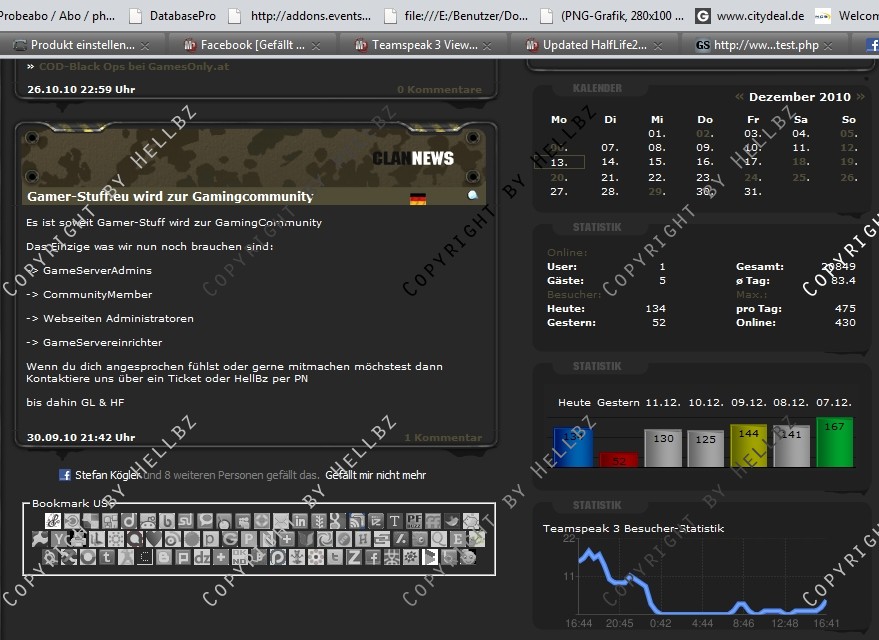This screenshot has width=879, height=640.
Task: Click the '-> GameServerAdmins' line
Action: pos(89,270)
